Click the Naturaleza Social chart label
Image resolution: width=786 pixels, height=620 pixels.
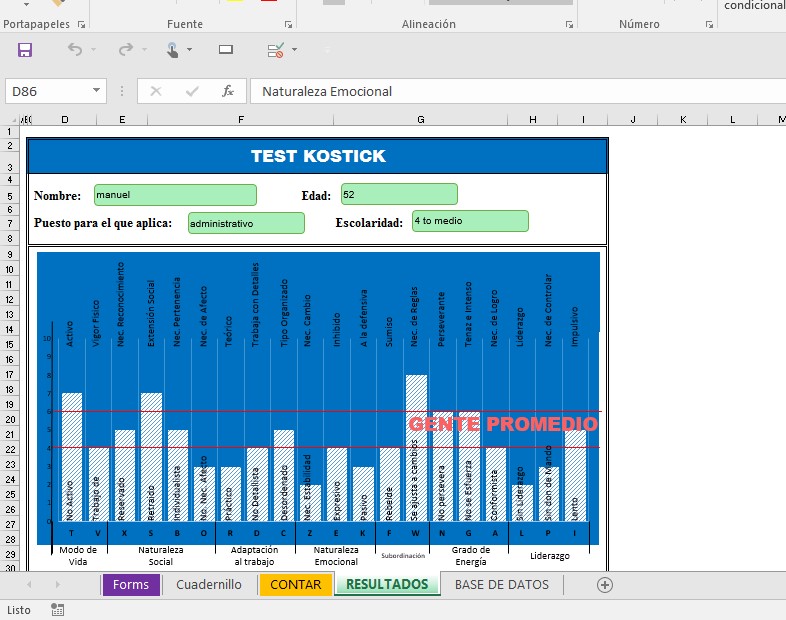coord(160,556)
